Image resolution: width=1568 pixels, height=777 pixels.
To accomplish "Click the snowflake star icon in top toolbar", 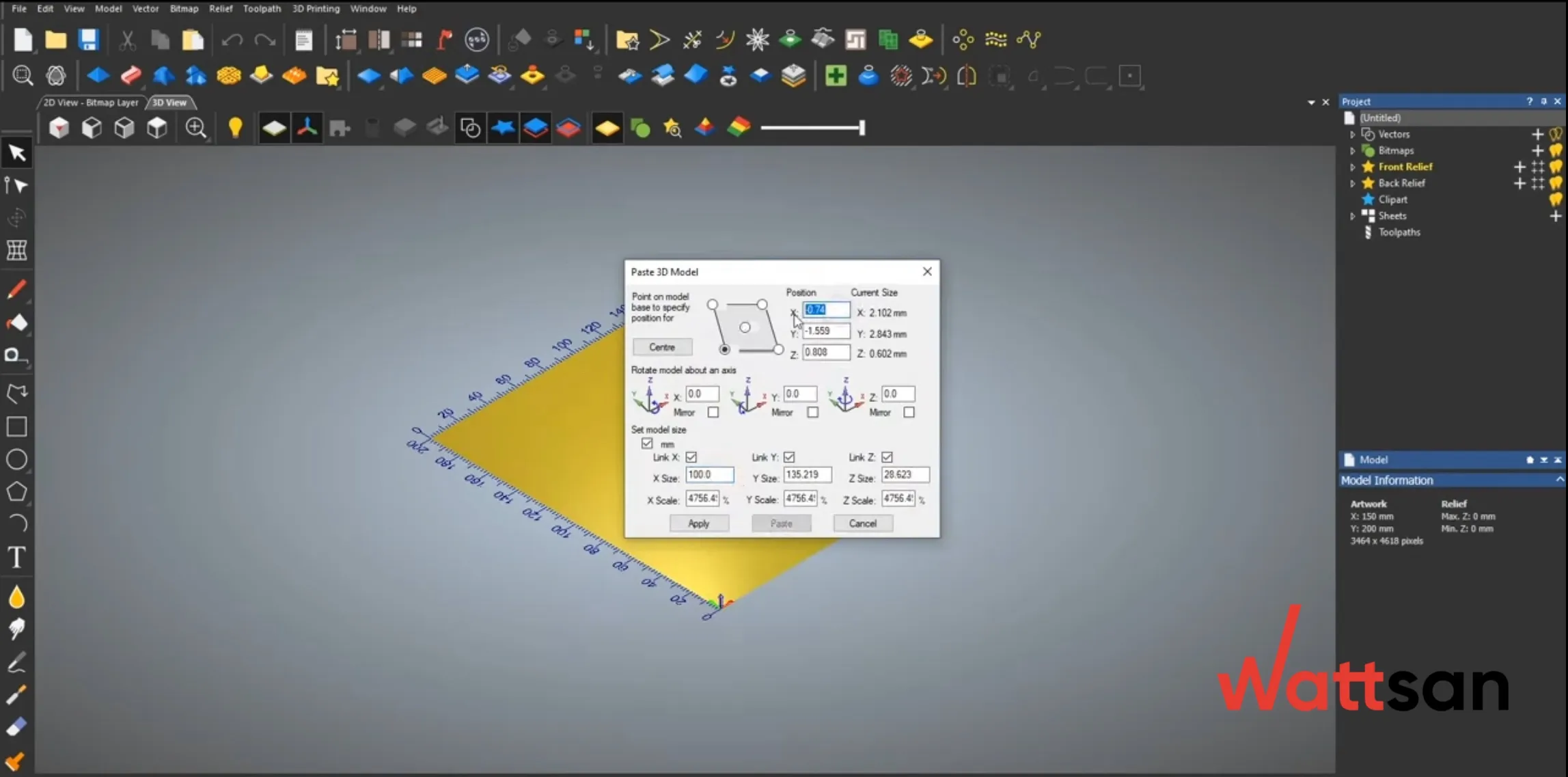I will click(757, 40).
